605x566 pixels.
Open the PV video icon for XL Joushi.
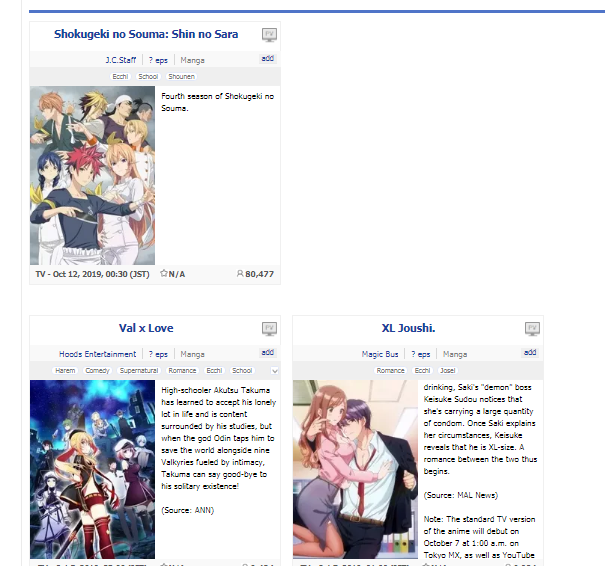532,329
